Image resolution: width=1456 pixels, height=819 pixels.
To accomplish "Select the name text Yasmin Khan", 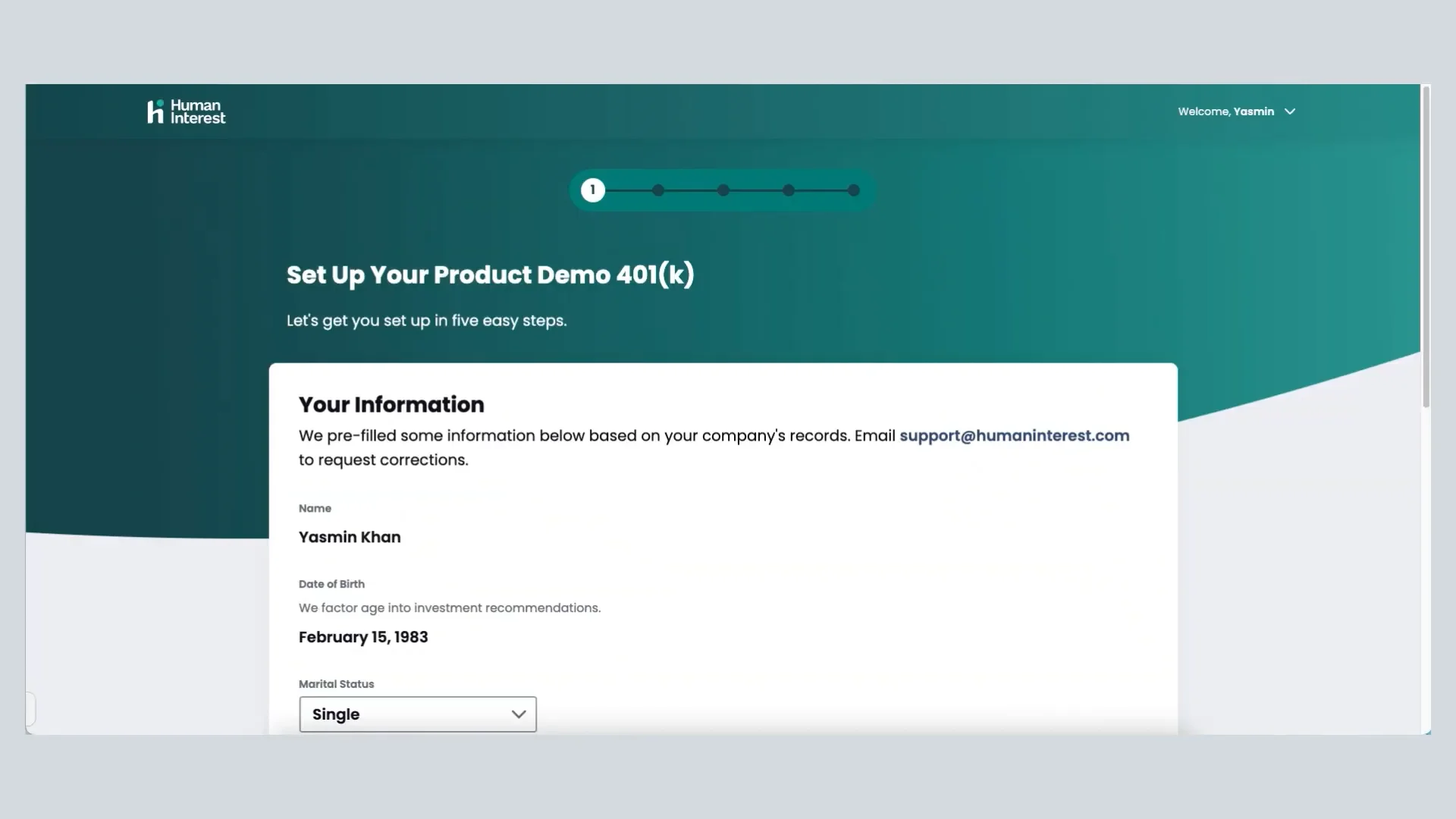I will 350,537.
